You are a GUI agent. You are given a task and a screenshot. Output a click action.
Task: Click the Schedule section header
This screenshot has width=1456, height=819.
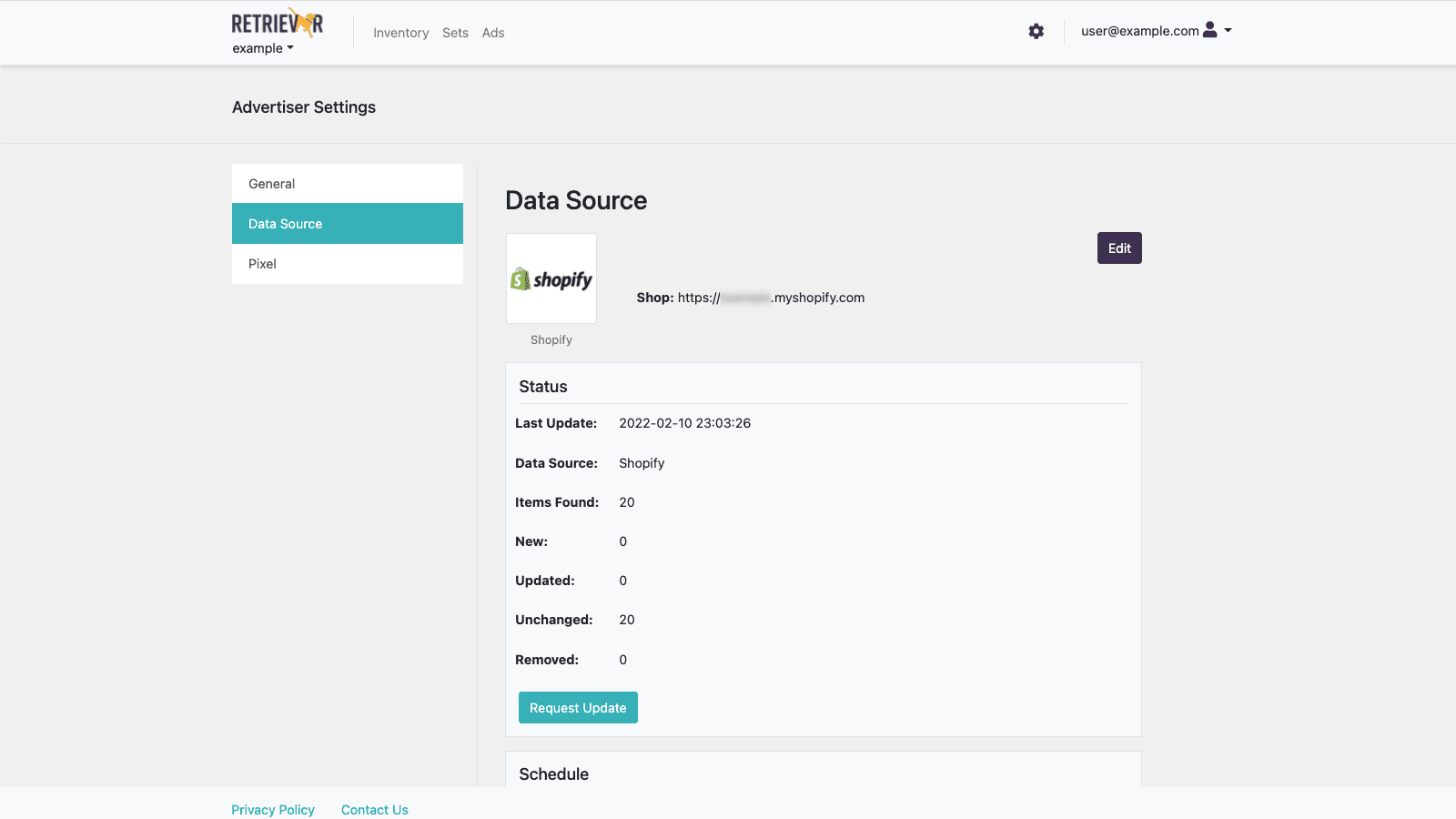[553, 773]
